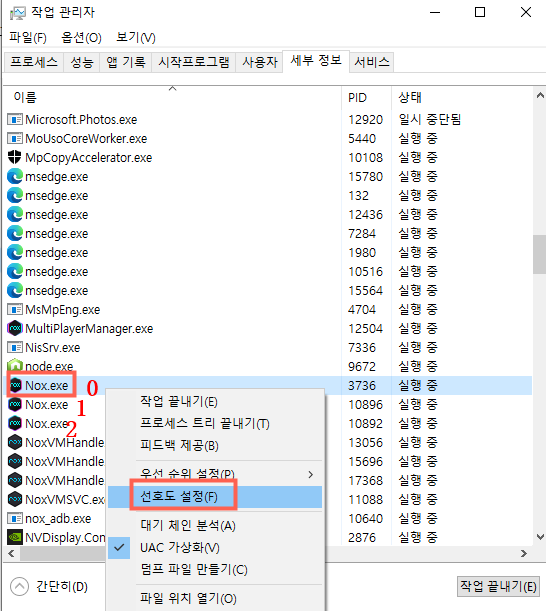Click the MpCopyAccelerator.exe shield icon
546x611 pixels.
point(15,157)
